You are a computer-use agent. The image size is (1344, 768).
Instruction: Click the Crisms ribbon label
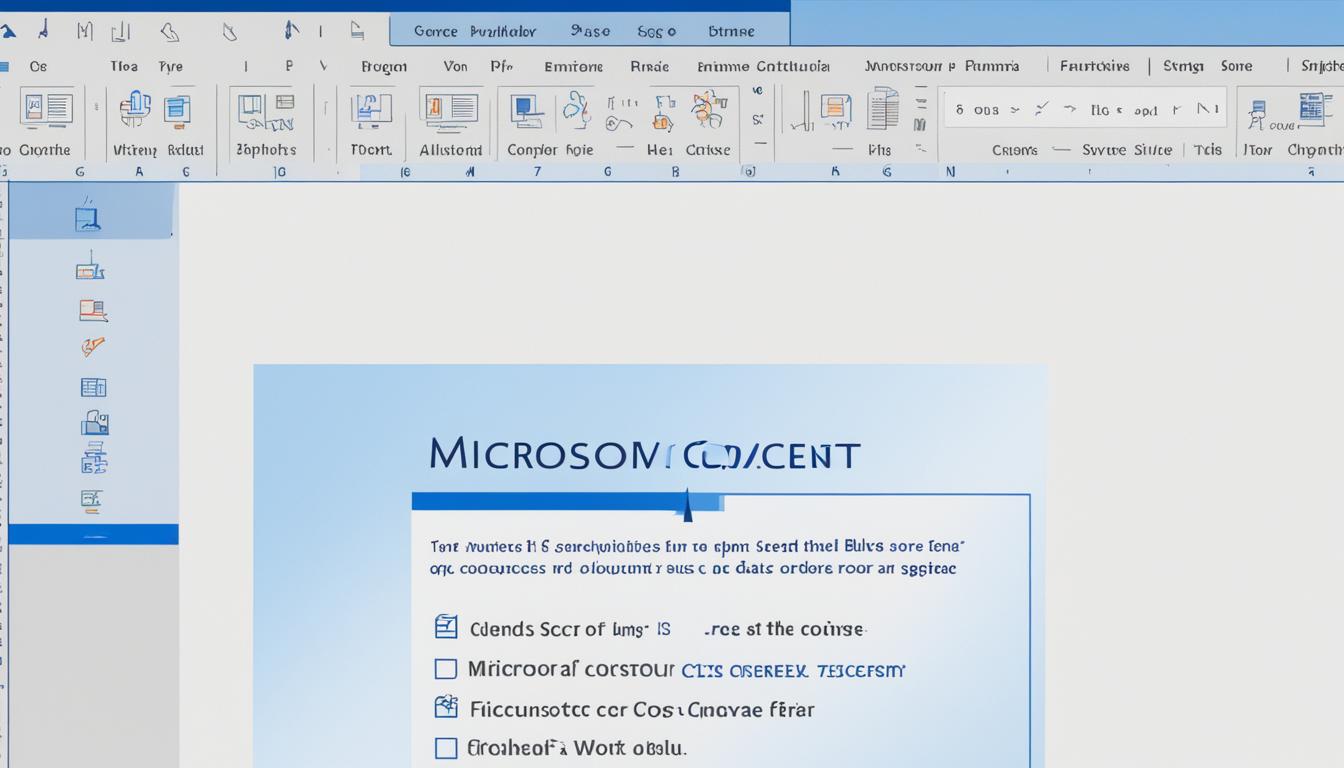coord(1014,150)
